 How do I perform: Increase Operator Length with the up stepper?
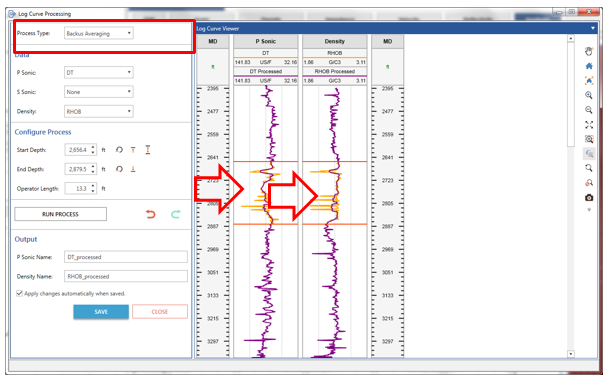(x=93, y=186)
